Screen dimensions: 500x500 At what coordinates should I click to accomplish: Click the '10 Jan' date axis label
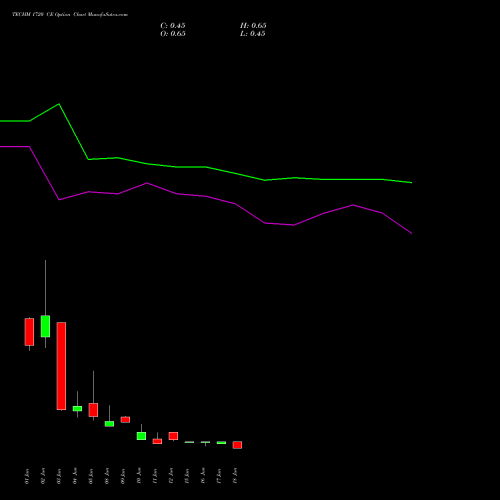point(139,476)
